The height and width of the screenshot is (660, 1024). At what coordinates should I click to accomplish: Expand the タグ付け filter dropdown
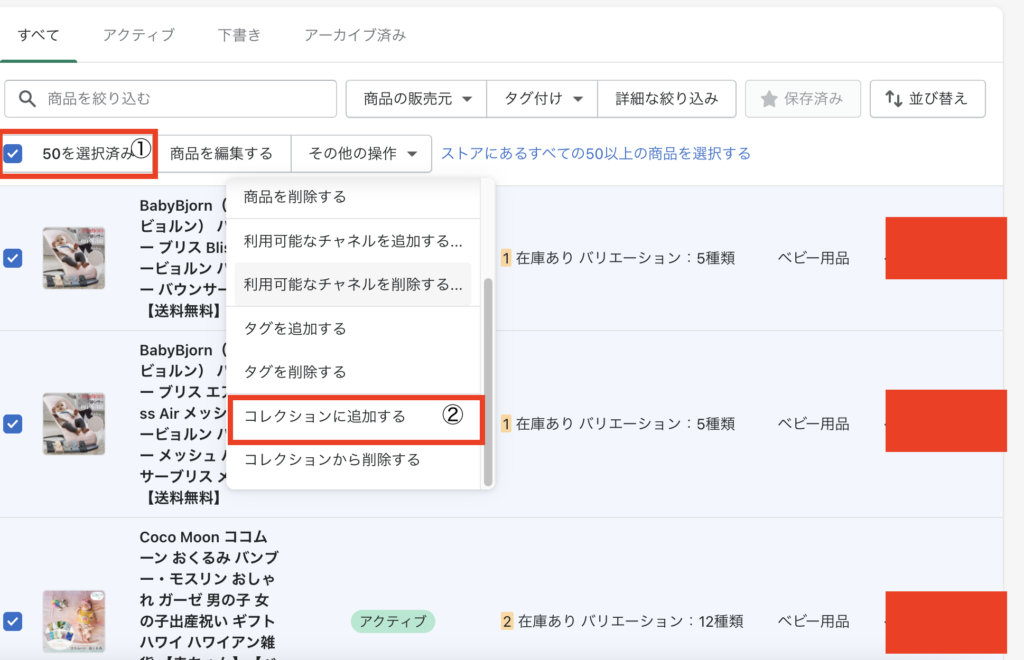(x=542, y=99)
